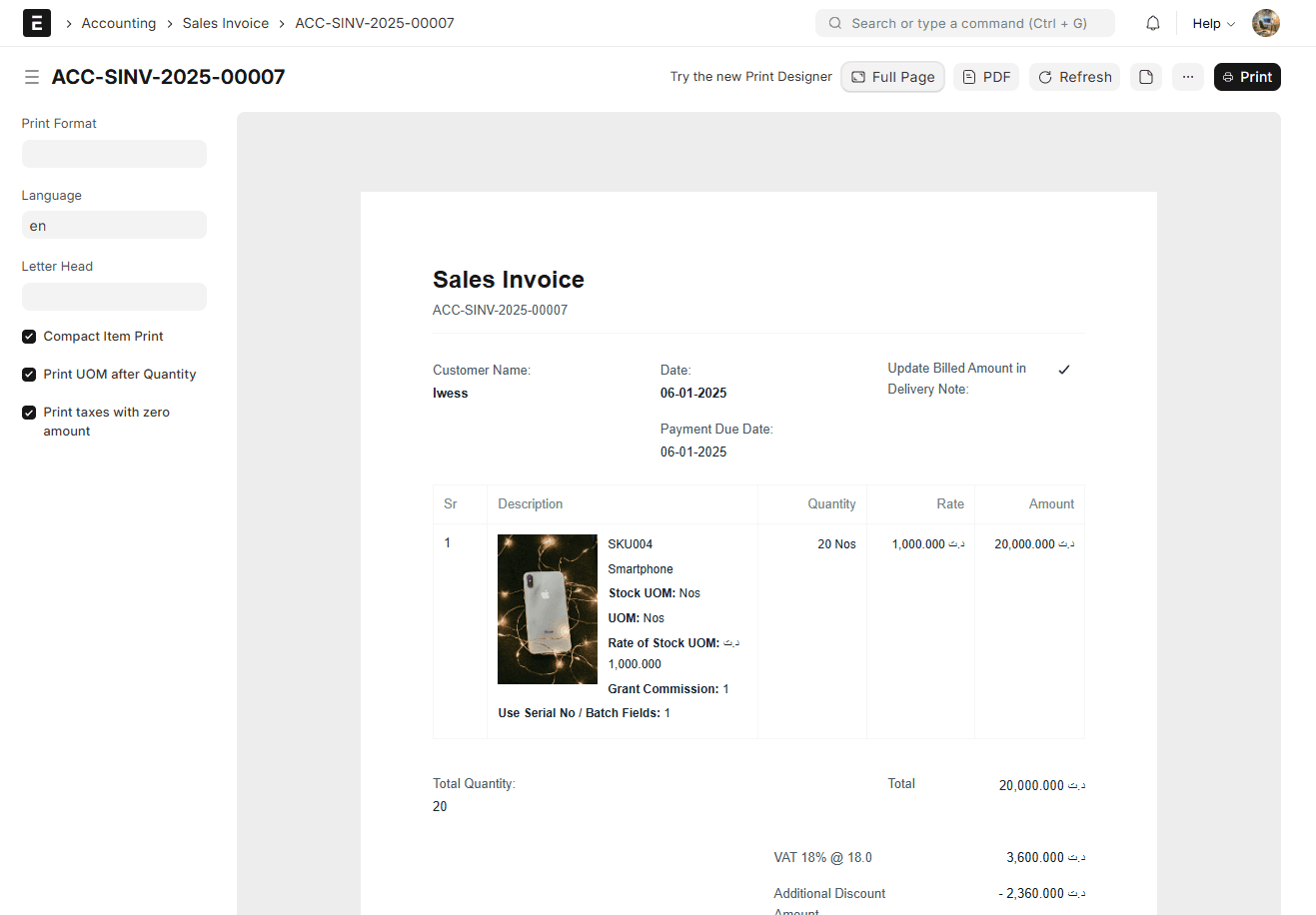Expand the Help dropdown

coord(1214,23)
